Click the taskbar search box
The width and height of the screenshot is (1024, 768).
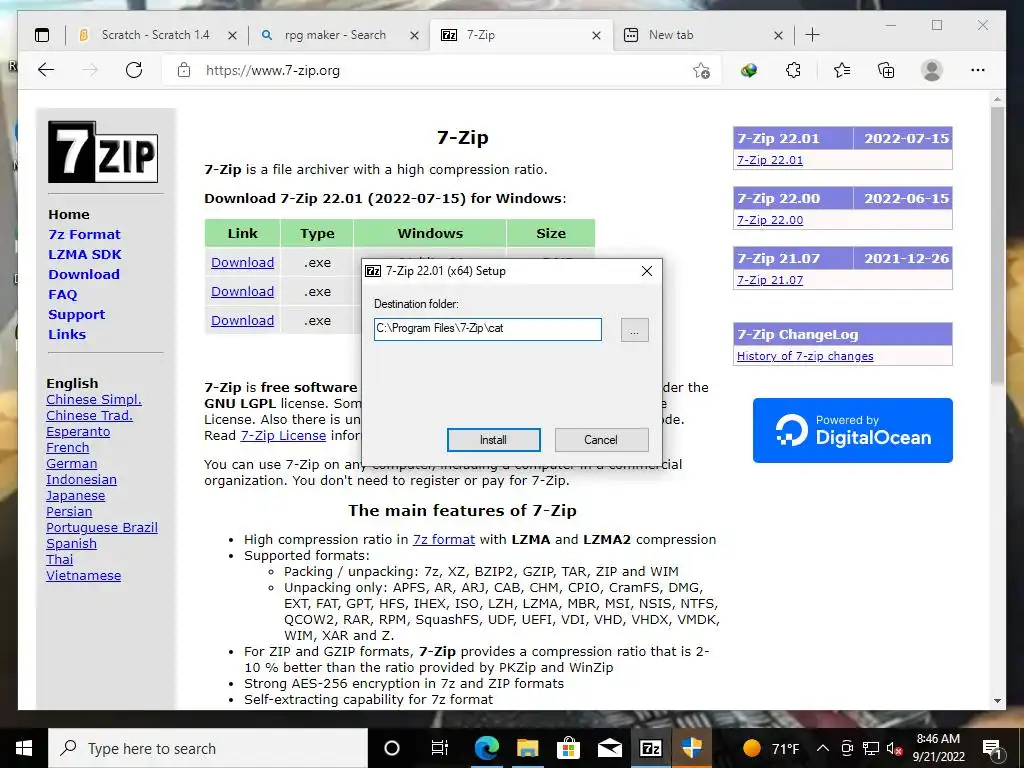pyautogui.click(x=208, y=748)
